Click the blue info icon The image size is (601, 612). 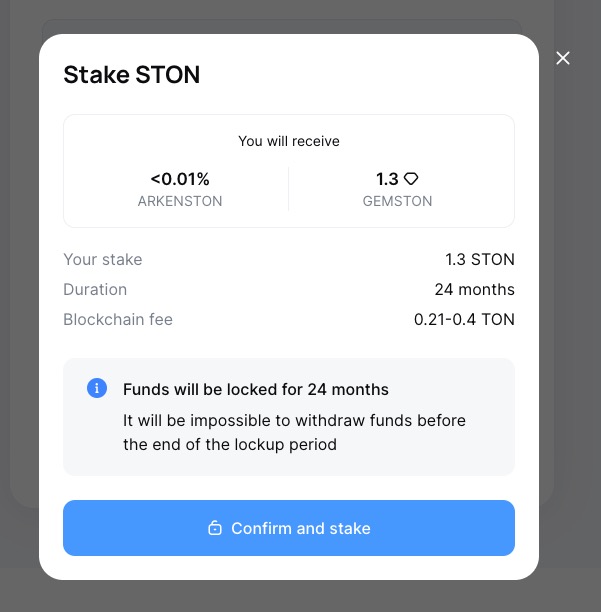click(97, 388)
